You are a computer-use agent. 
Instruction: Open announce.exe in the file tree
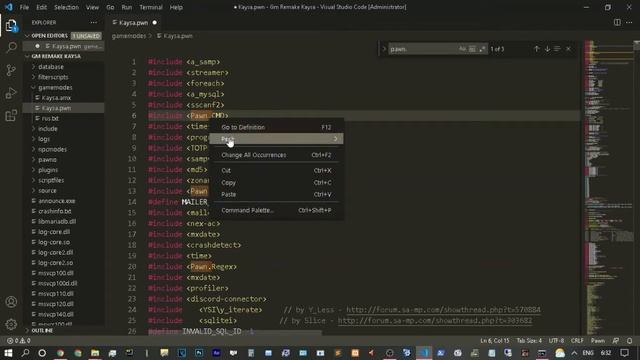coord(57,201)
